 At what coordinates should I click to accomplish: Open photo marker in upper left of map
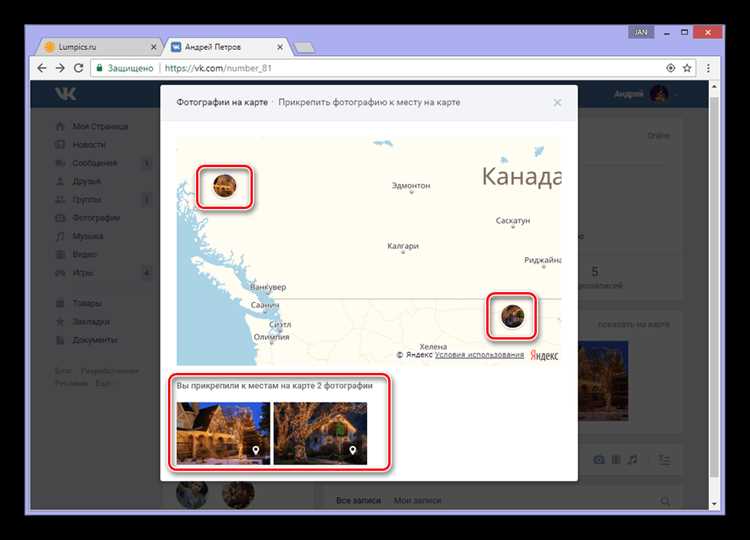coord(225,186)
